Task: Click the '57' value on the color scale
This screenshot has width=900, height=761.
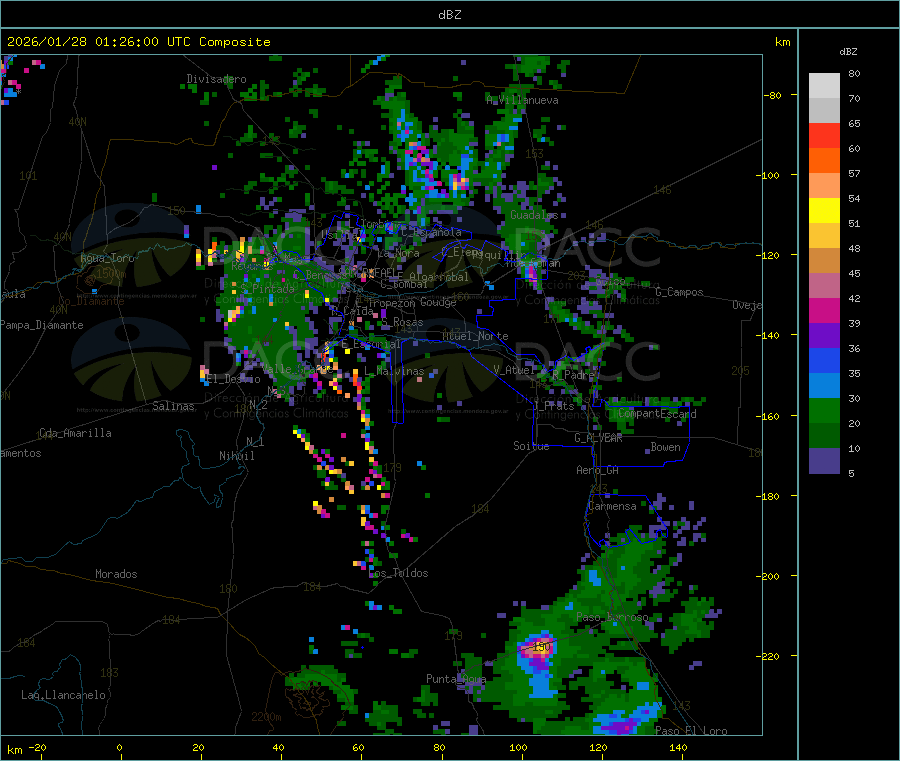Action: point(854,174)
